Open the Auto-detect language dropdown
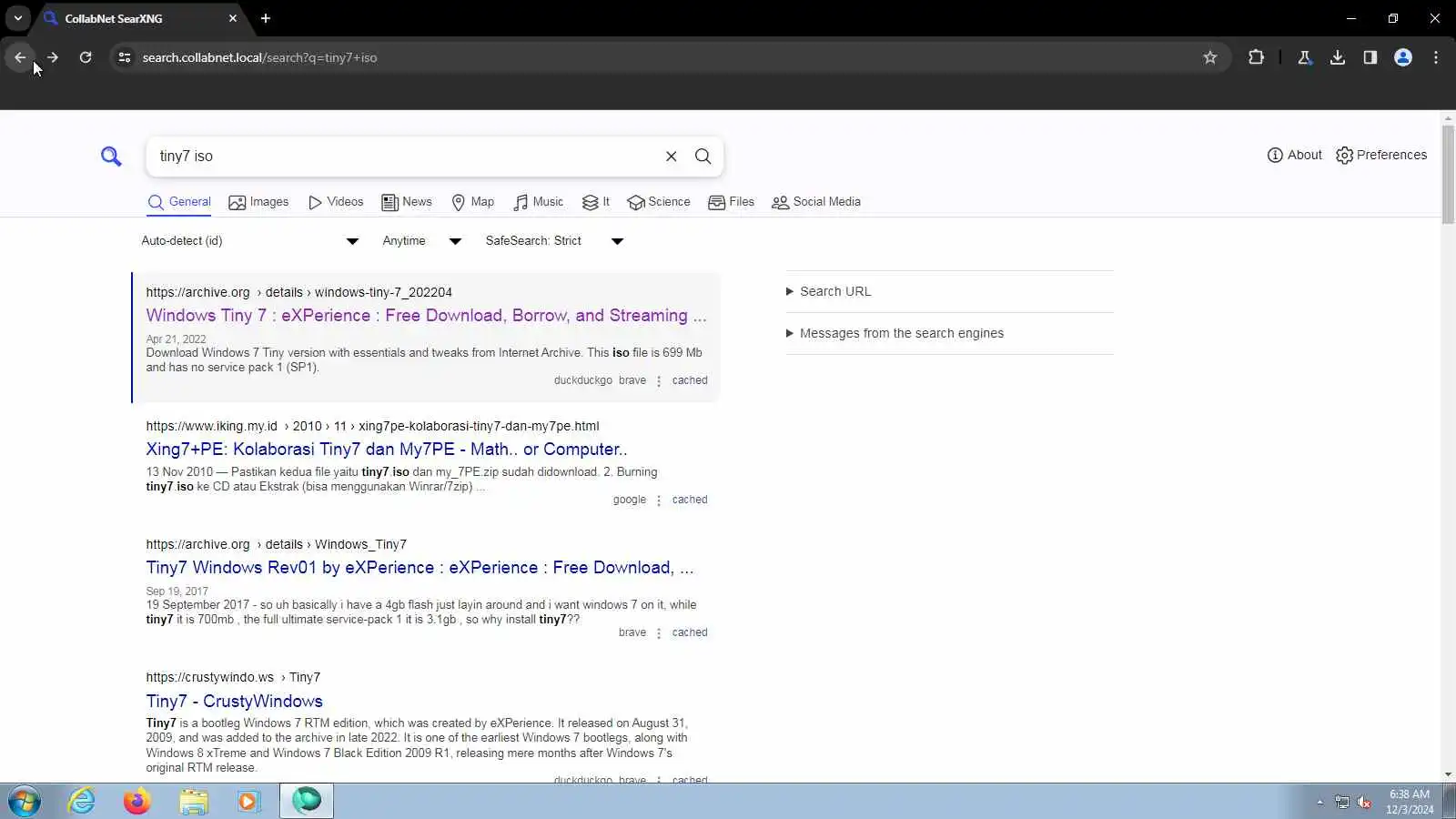1456x819 pixels. (x=250, y=241)
